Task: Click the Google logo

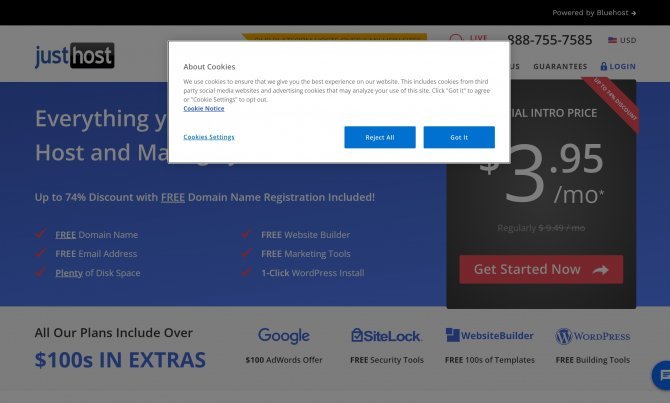Action: [x=284, y=336]
